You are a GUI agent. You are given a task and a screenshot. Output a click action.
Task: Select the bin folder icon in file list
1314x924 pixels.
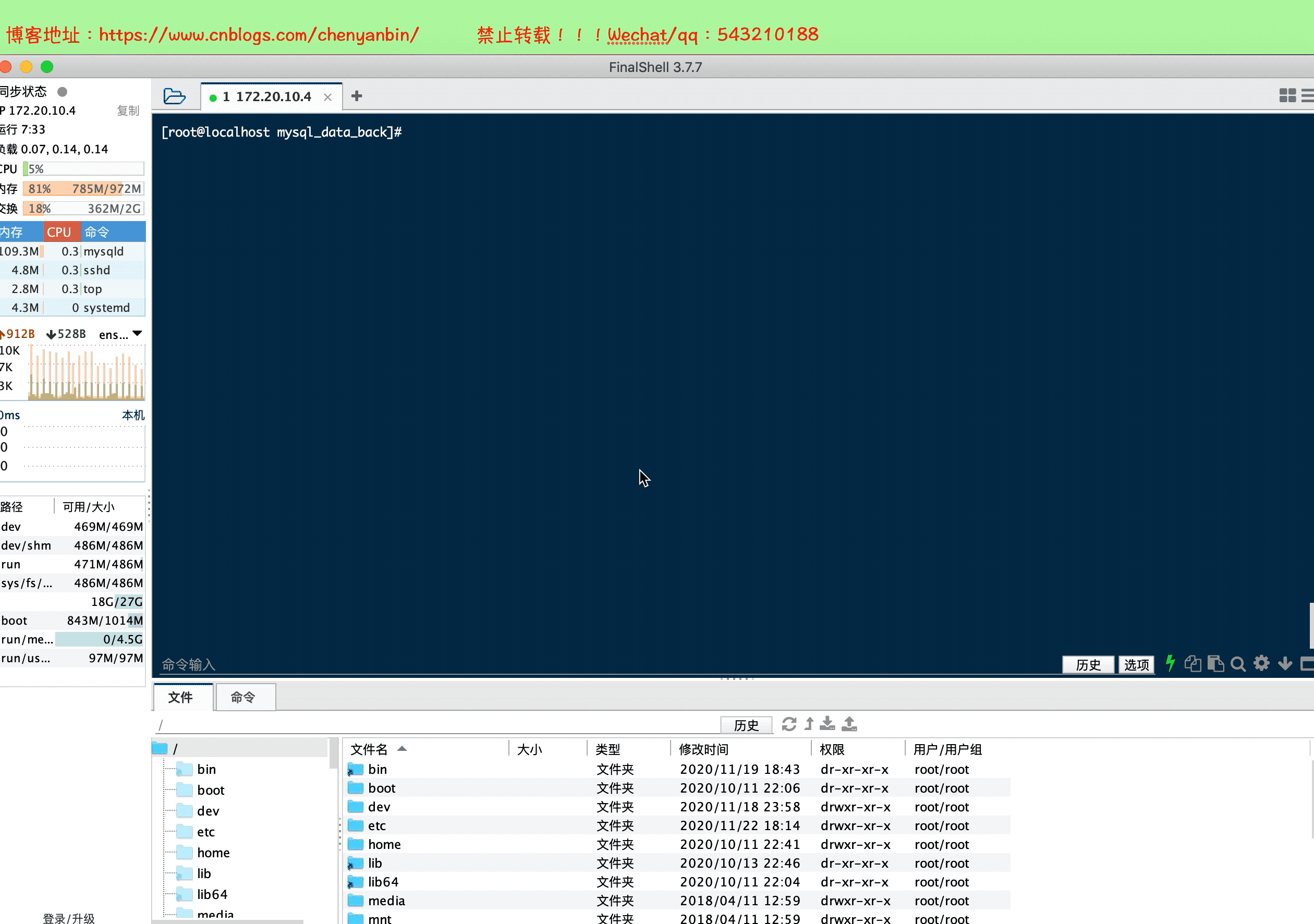(356, 770)
